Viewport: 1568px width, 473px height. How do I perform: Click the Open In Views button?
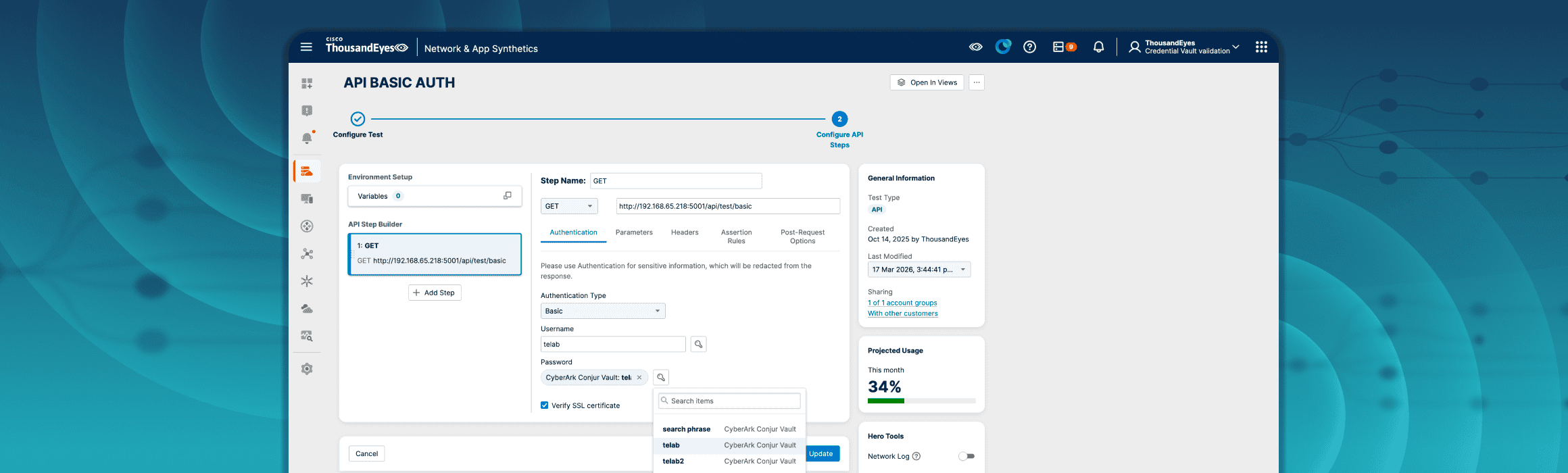coord(927,82)
